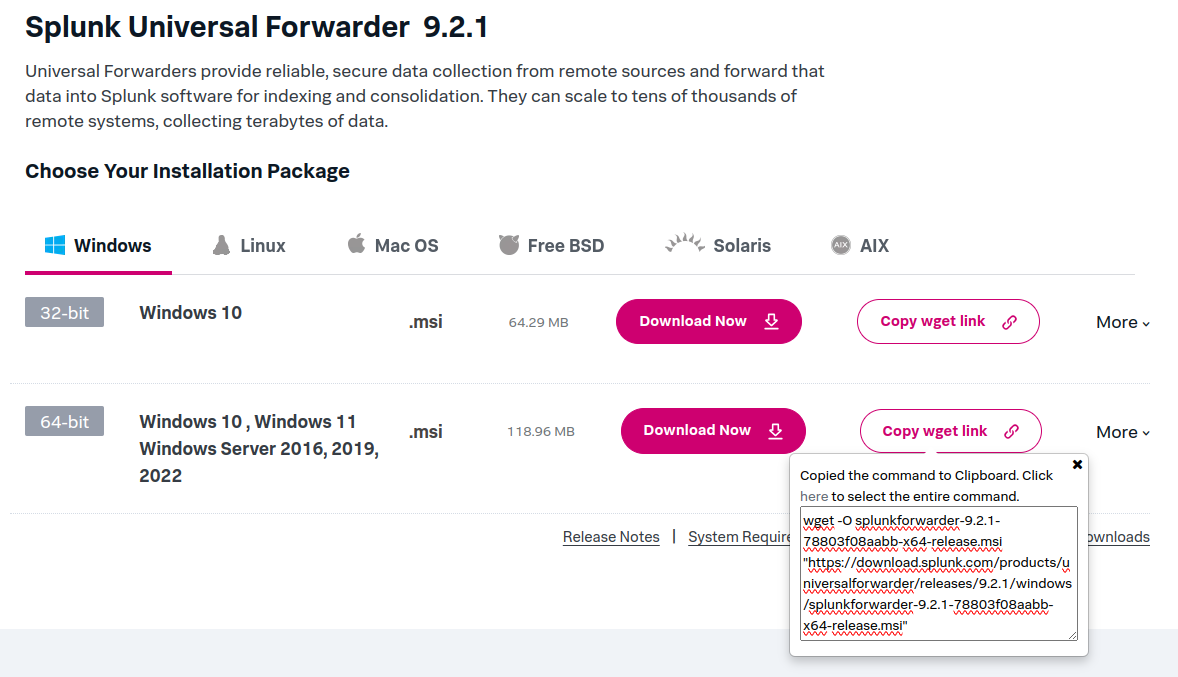Click chain-link icon in 32-bit wget button
This screenshot has width=1178, height=677.
click(x=1009, y=322)
